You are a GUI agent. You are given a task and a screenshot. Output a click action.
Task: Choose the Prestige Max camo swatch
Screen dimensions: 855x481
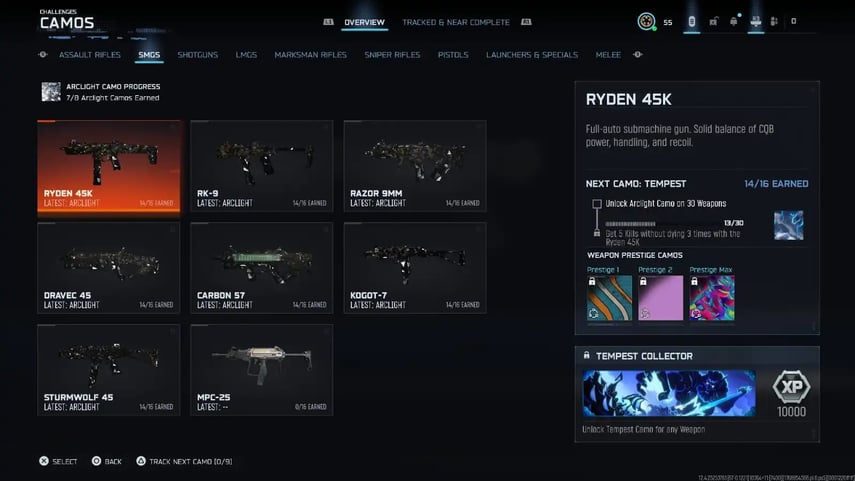[x=711, y=298]
